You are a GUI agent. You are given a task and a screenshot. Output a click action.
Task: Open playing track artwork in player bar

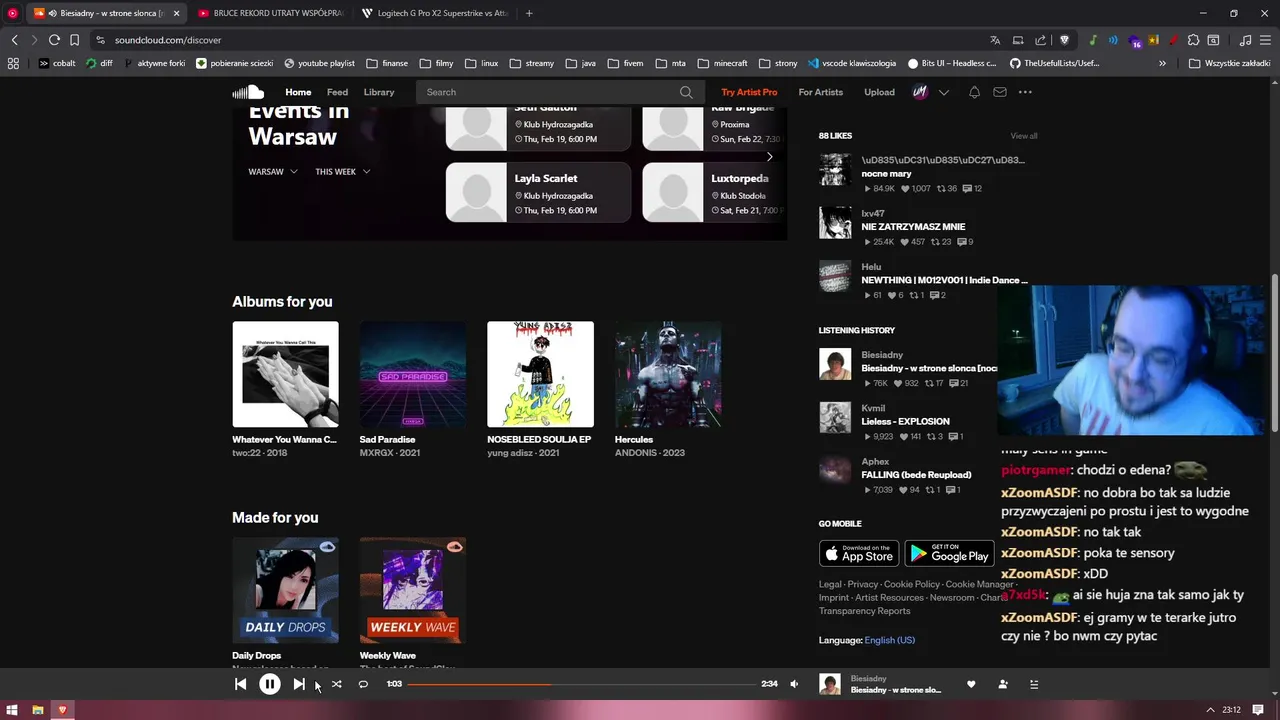coord(830,684)
